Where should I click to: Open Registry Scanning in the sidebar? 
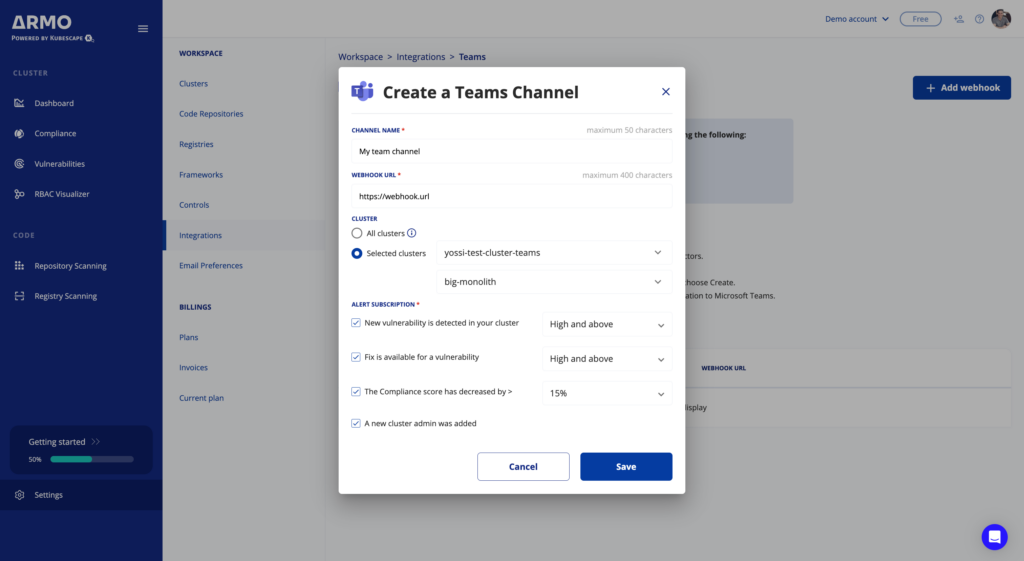(x=65, y=296)
